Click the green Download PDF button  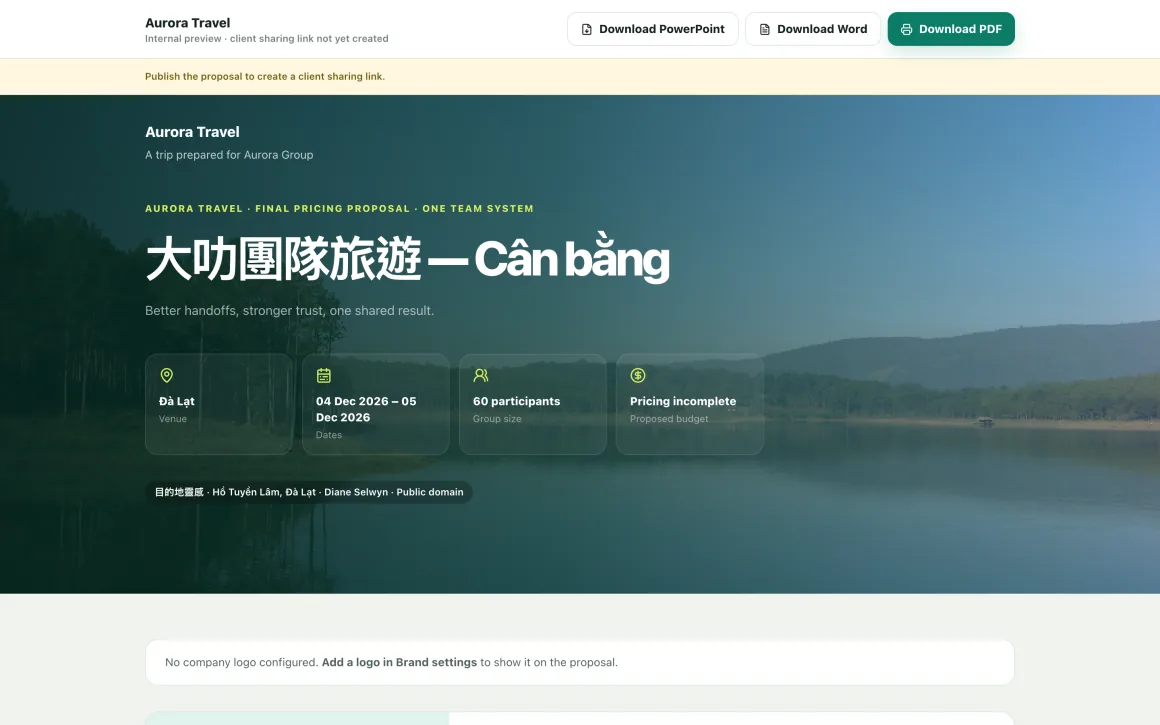[x=951, y=29]
